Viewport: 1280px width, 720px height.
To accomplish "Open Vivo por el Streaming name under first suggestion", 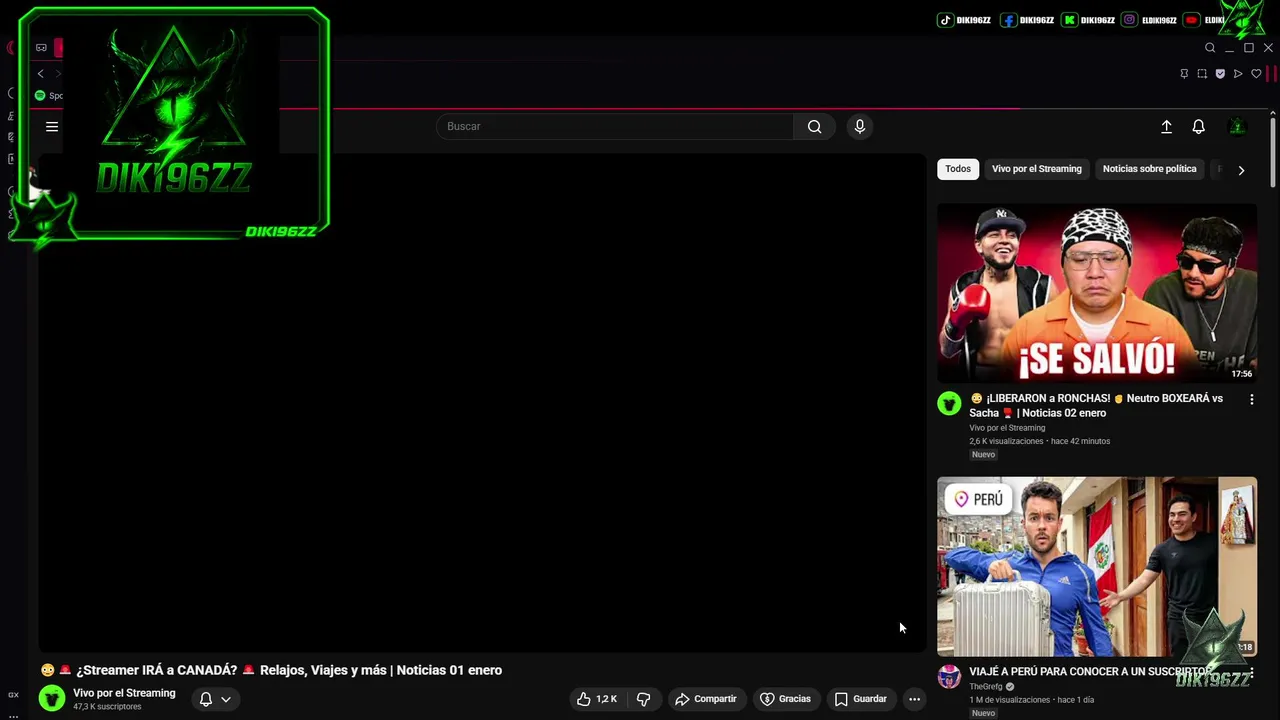I will [1007, 428].
